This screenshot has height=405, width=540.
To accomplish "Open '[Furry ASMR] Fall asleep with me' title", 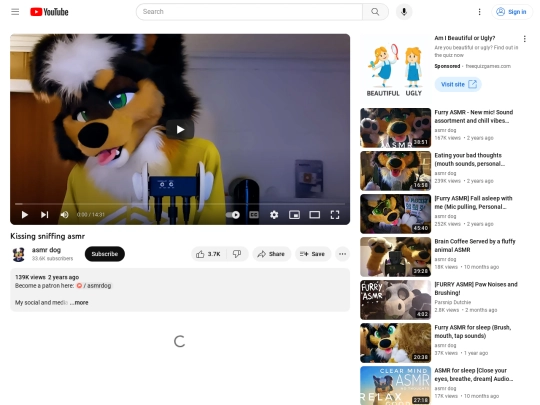I will click(x=473, y=202).
